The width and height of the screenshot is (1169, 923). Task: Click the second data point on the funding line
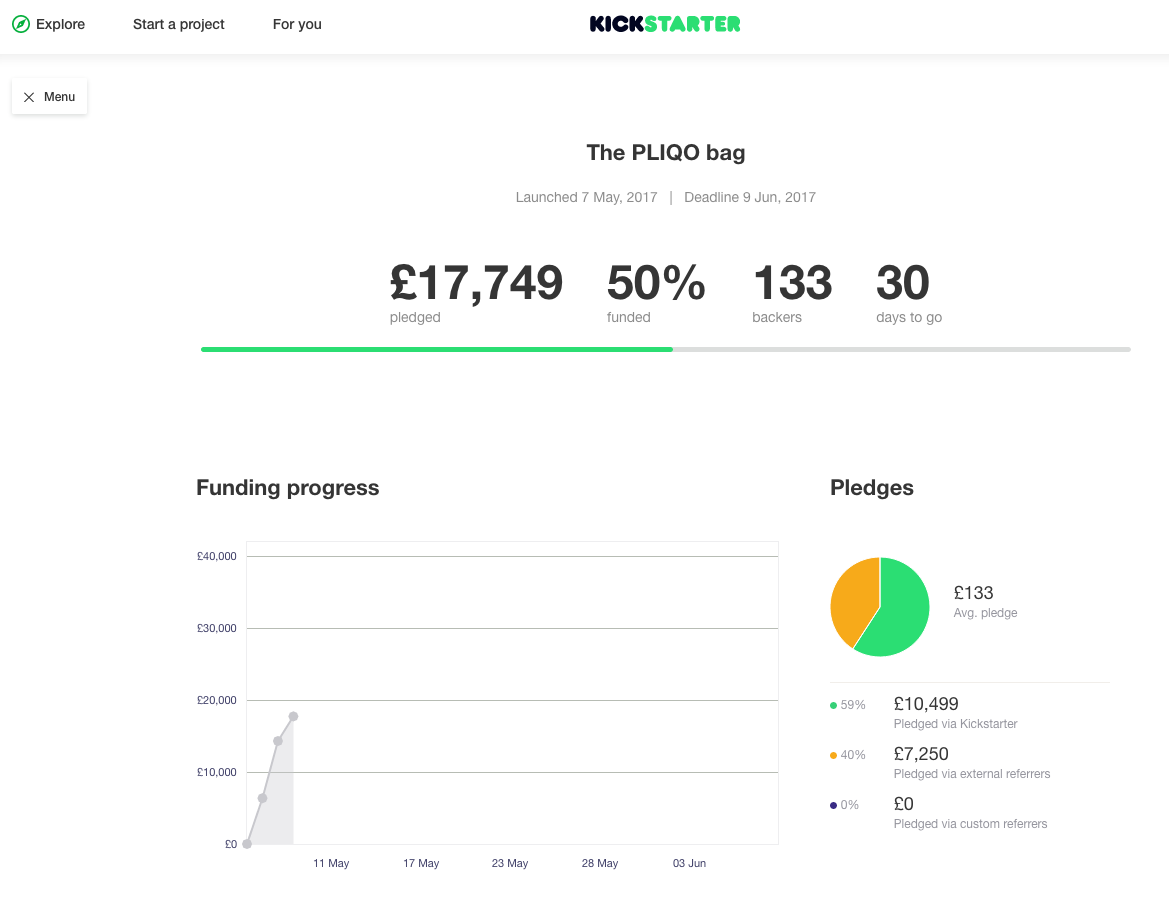(x=262, y=798)
